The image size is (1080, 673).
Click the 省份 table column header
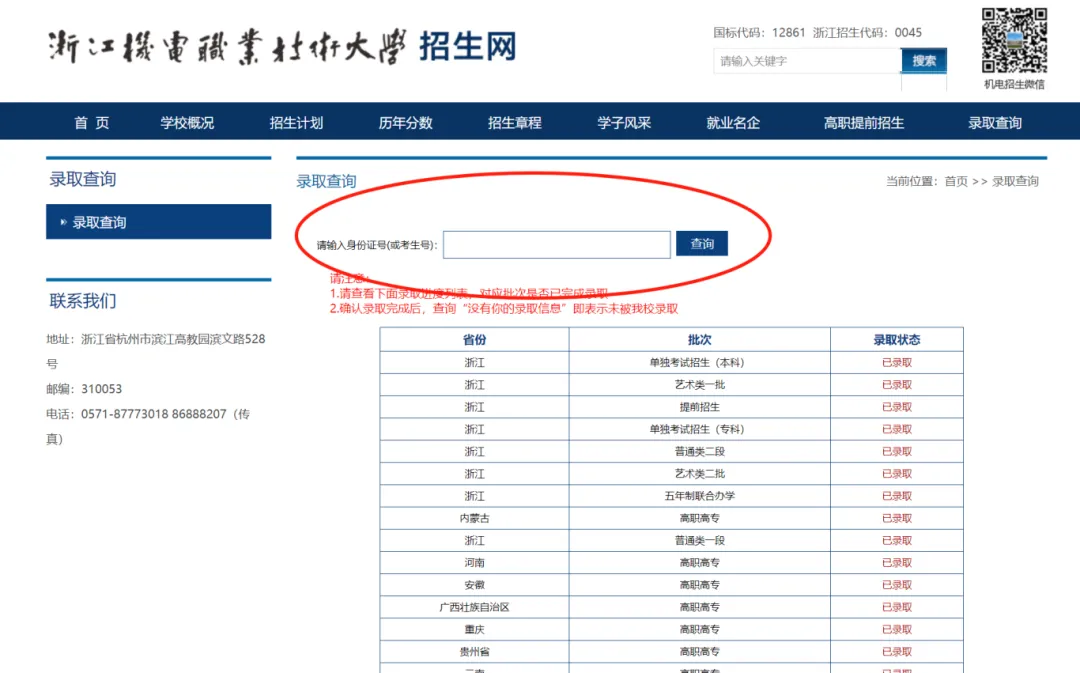click(x=474, y=340)
